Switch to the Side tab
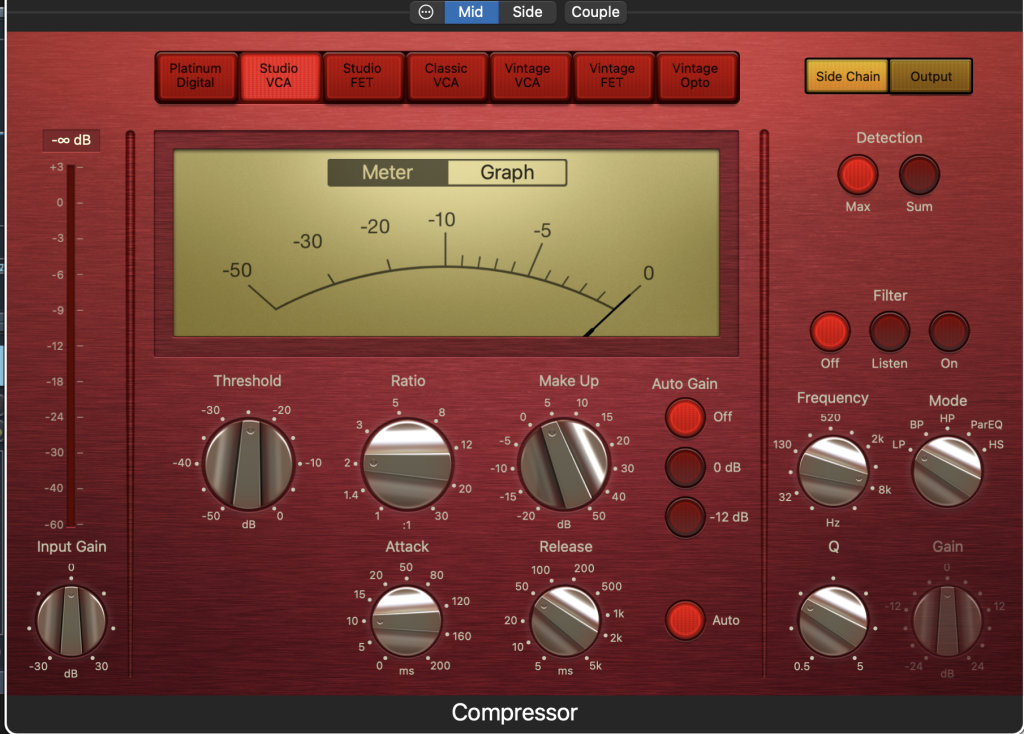Screen dimensions: 1024x734 point(527,12)
